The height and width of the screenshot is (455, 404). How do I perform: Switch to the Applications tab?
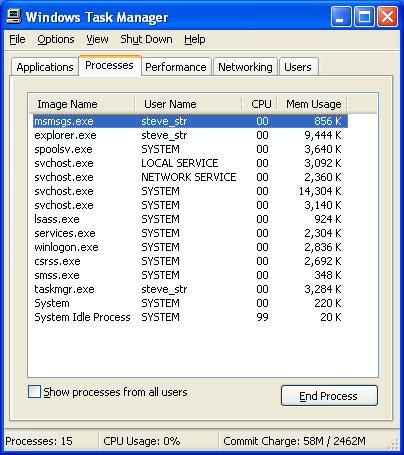click(x=45, y=67)
